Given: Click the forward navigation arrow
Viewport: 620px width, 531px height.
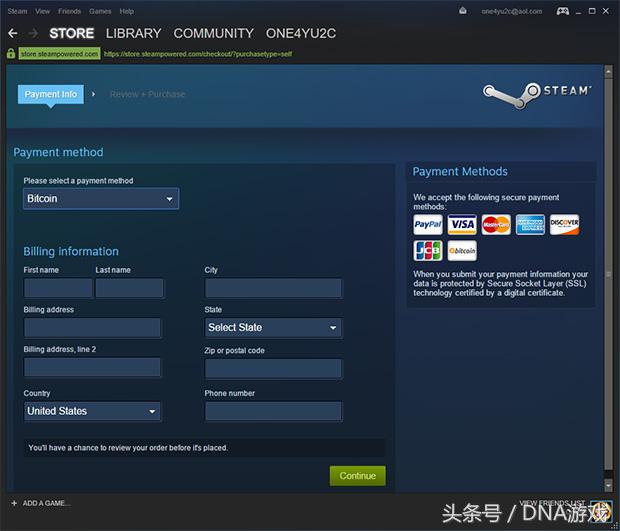Looking at the screenshot, I should (x=34, y=33).
